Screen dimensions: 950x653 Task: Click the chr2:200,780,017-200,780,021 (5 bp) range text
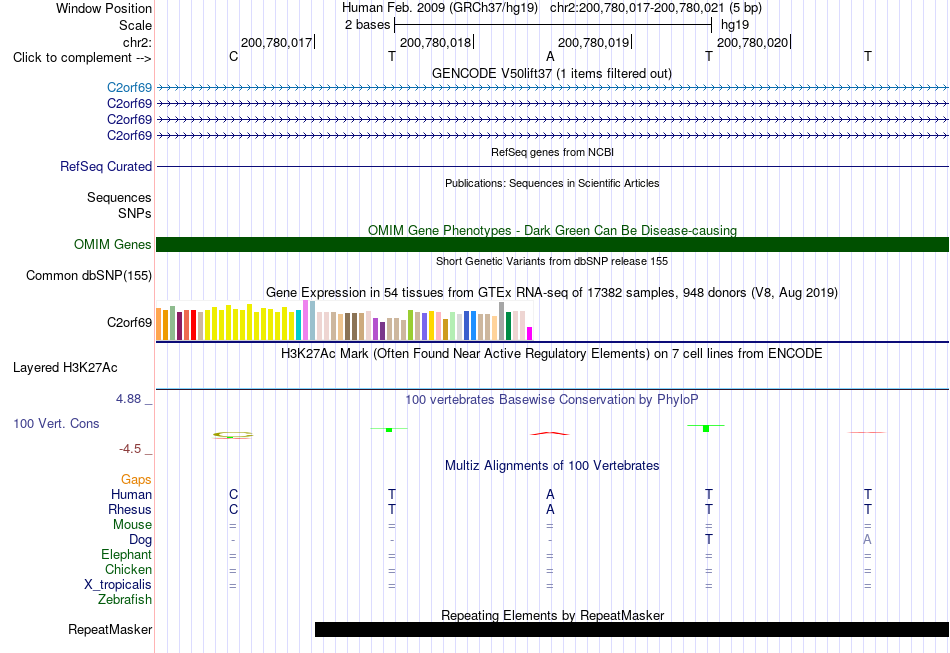point(656,8)
